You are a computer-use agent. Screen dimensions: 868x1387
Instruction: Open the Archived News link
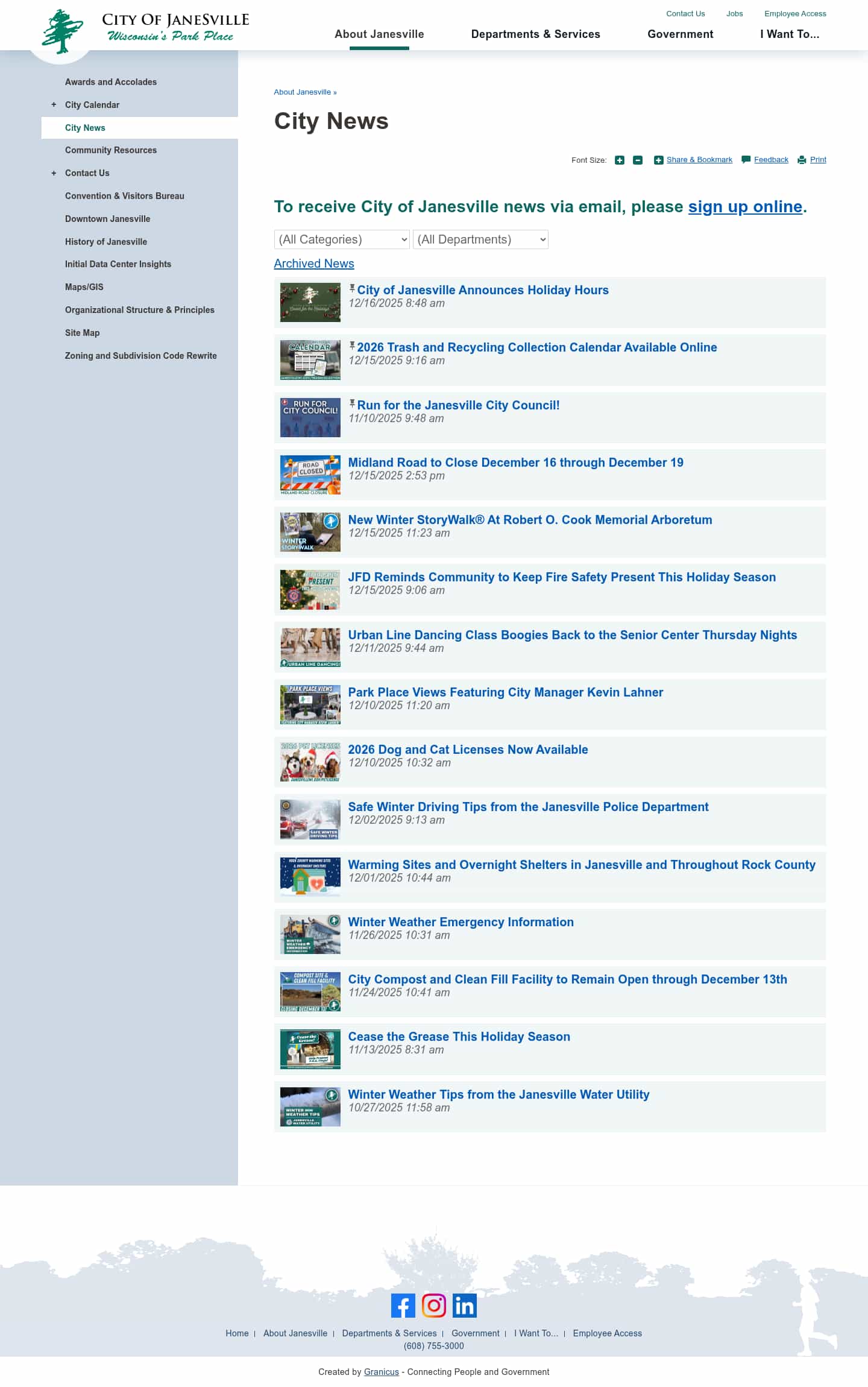(314, 264)
